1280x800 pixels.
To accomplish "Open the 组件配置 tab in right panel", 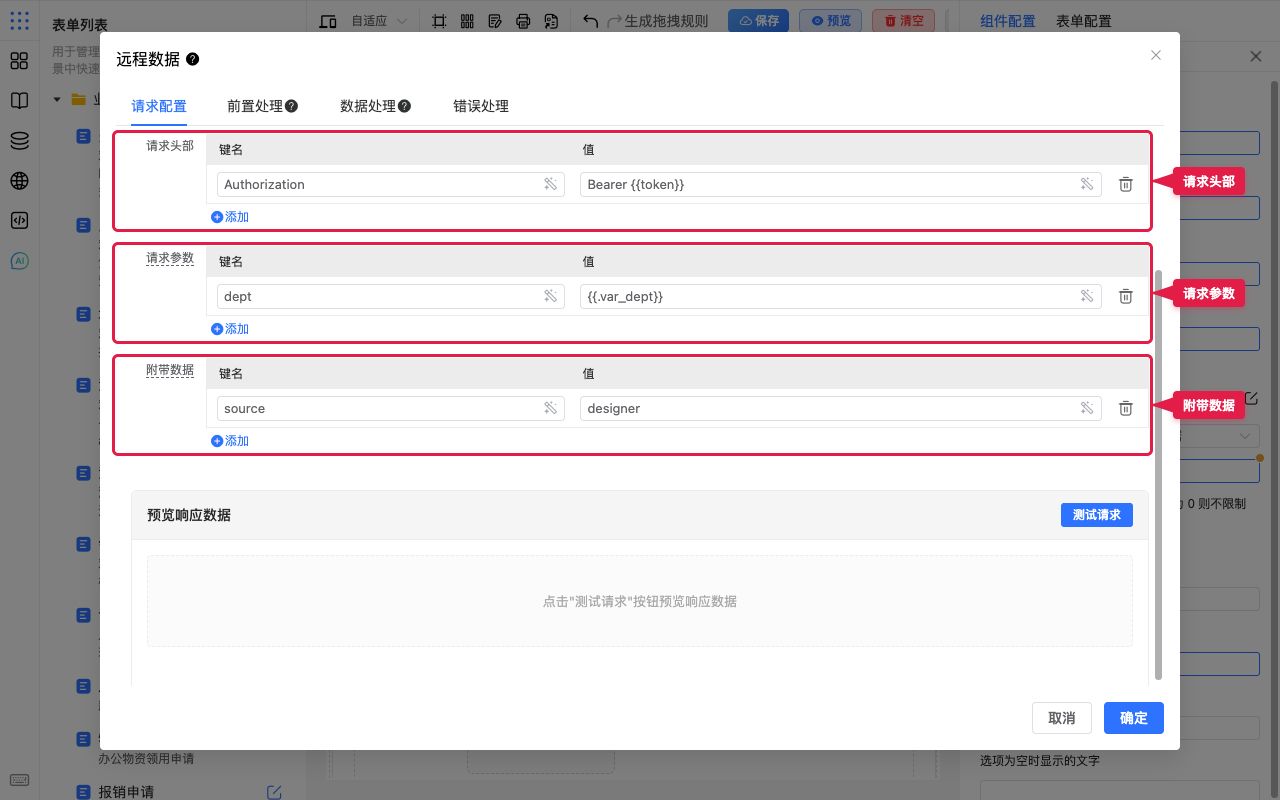I will (1008, 21).
